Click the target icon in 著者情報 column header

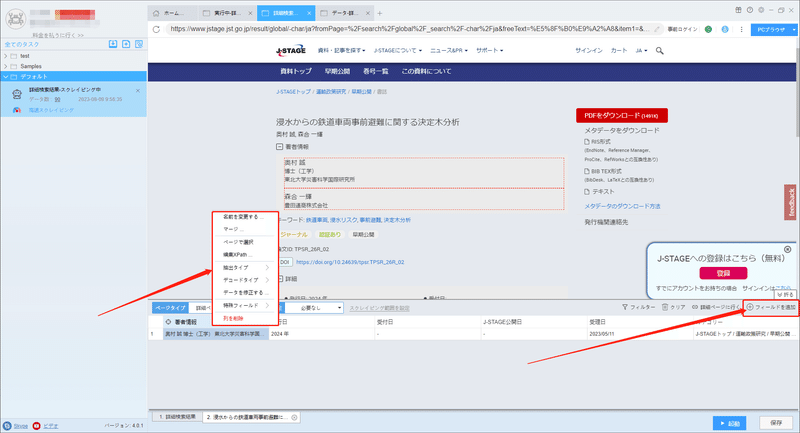pyautogui.click(x=168, y=322)
